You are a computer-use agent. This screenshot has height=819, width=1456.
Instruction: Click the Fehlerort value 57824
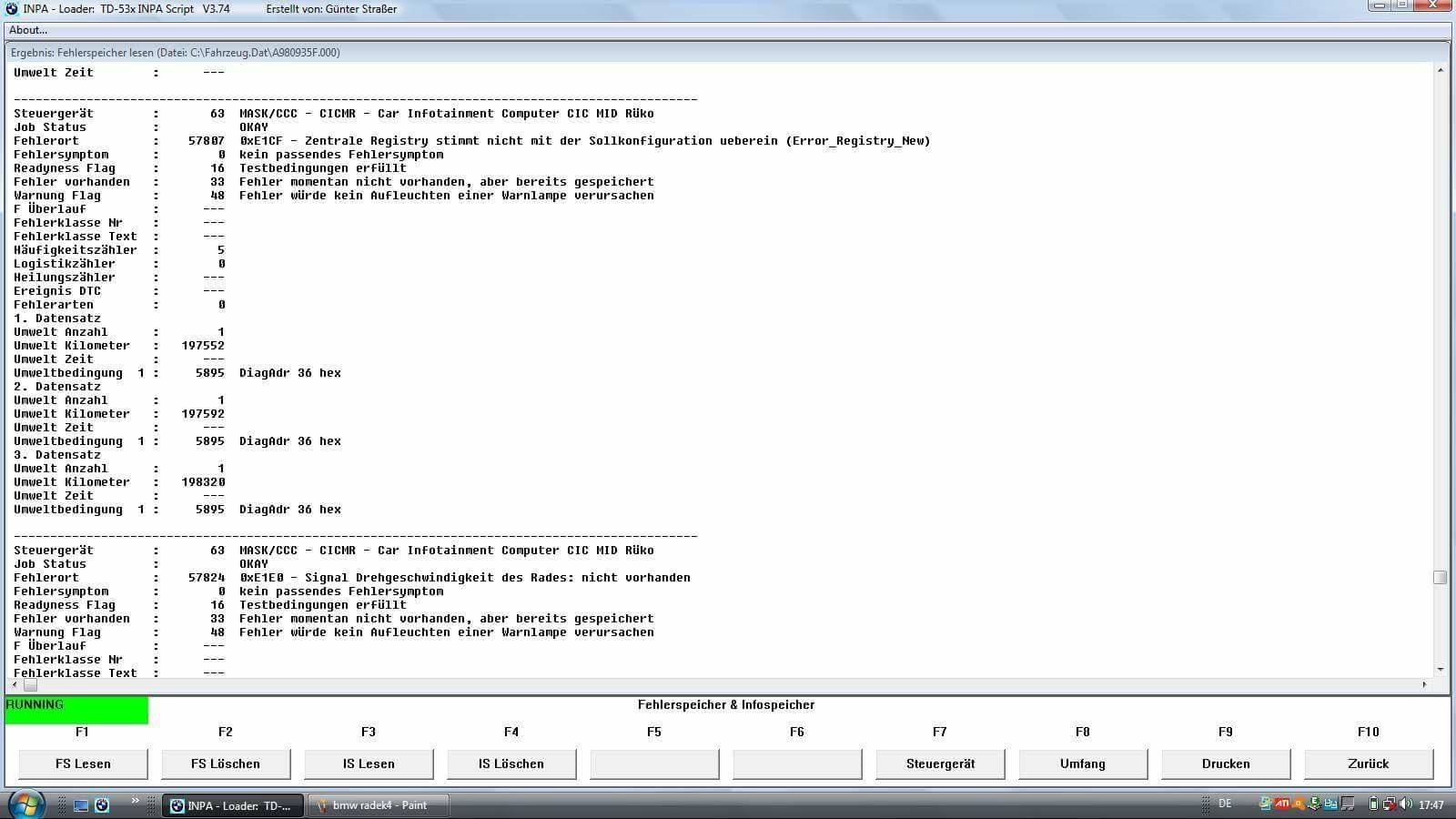pos(207,578)
